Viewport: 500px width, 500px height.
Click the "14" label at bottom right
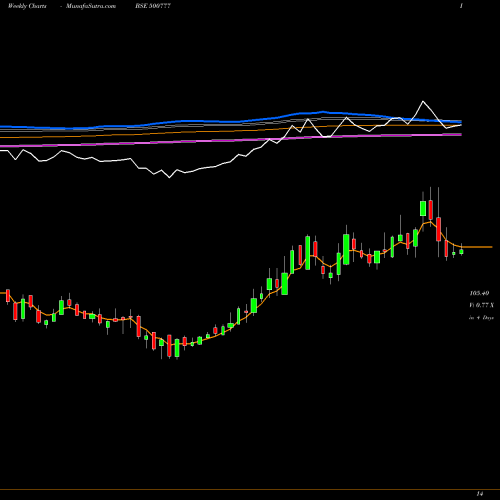click(480, 493)
